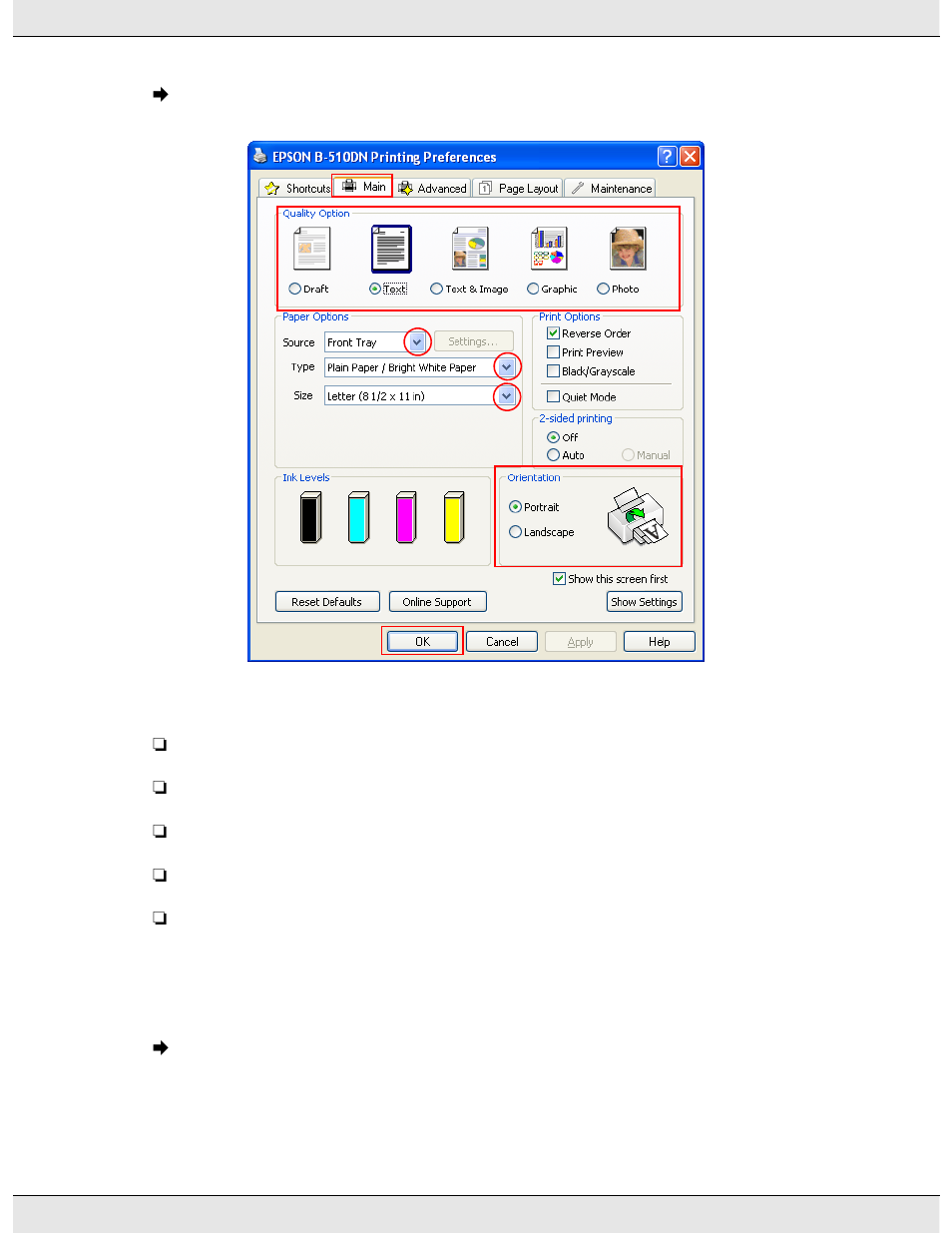Click the Quality Option group label
952x1233 pixels.
click(316, 213)
